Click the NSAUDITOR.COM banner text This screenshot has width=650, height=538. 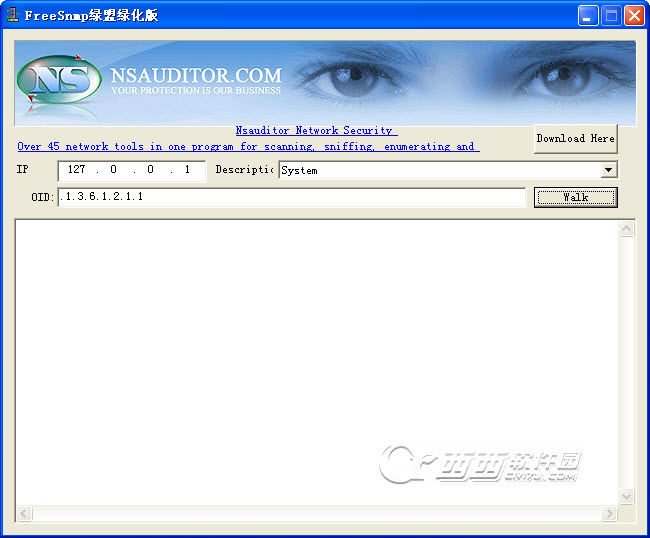tap(196, 76)
